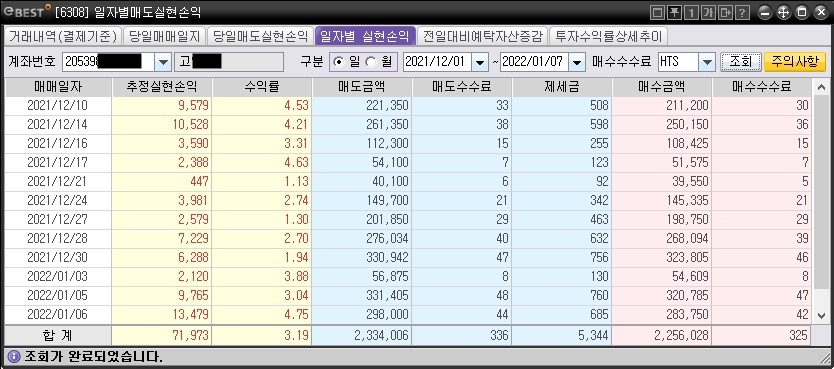The width and height of the screenshot is (834, 369).
Task: Click the date cell 2021/12/24
Action: tap(57, 200)
